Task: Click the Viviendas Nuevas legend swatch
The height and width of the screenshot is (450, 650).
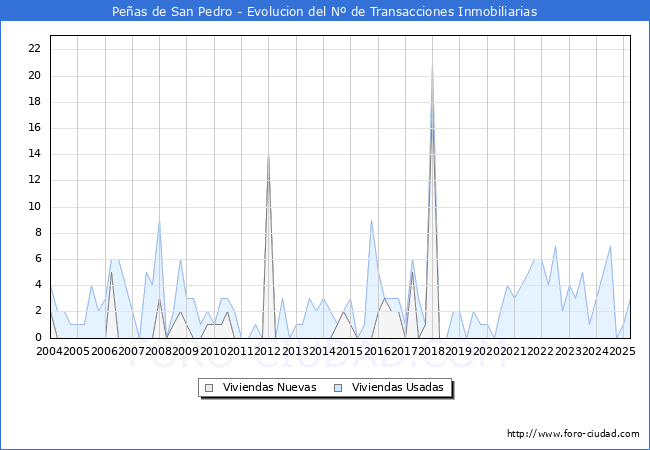Action: [x=209, y=388]
